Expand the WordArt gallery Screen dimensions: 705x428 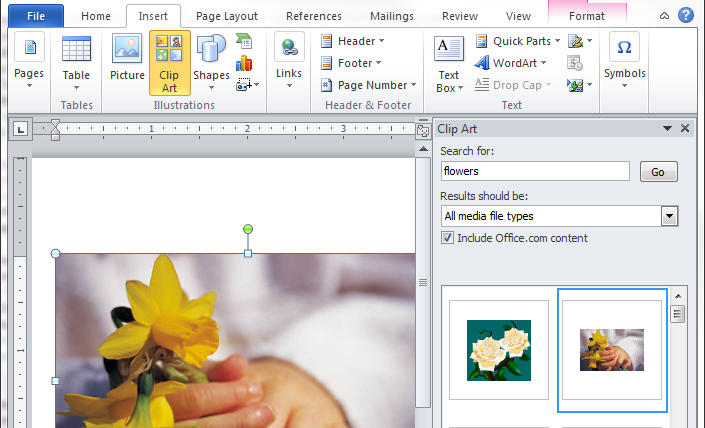[510, 63]
